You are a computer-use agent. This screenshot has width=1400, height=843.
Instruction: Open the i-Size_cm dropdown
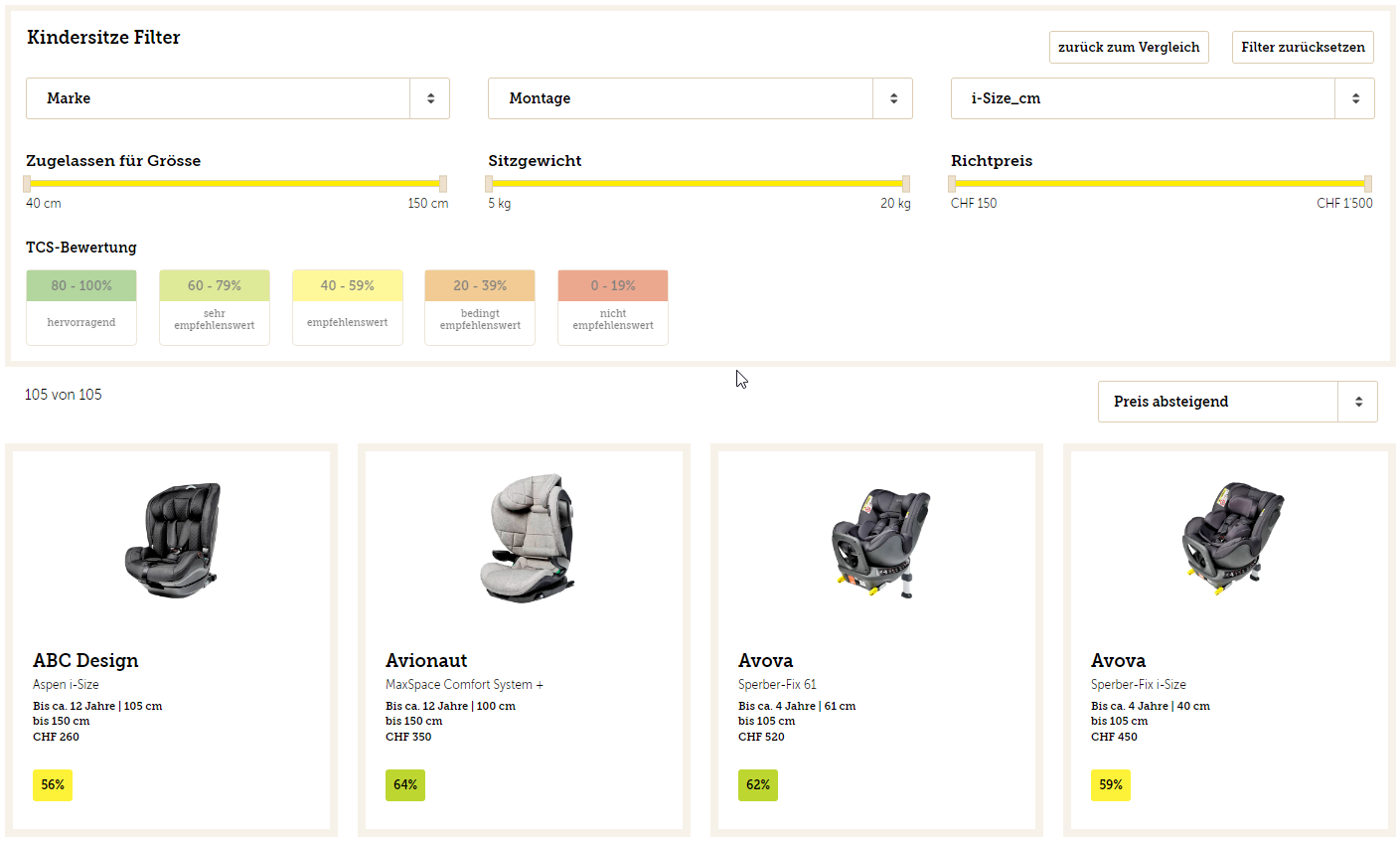coord(1163,98)
